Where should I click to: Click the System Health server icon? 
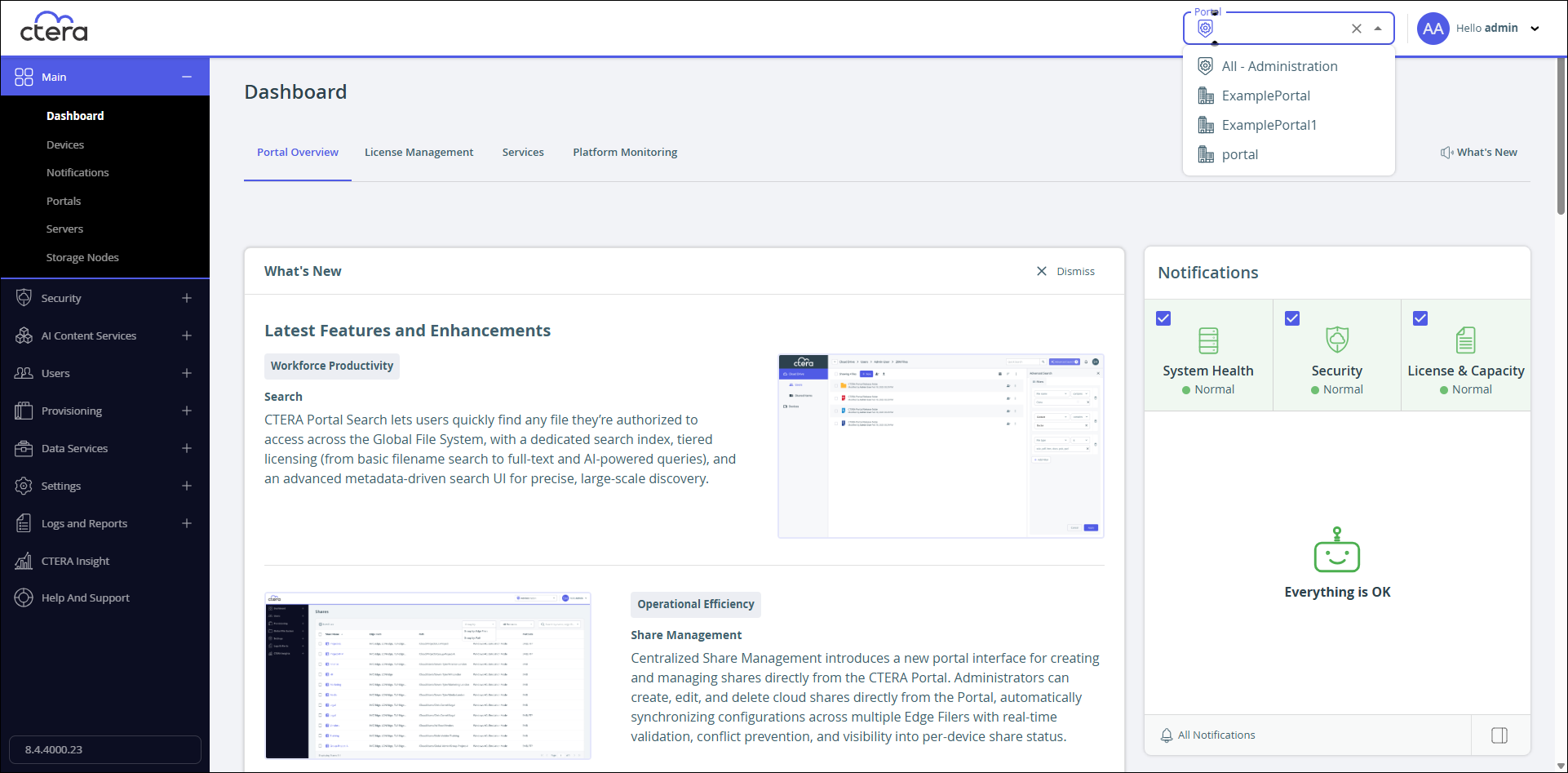1208,340
